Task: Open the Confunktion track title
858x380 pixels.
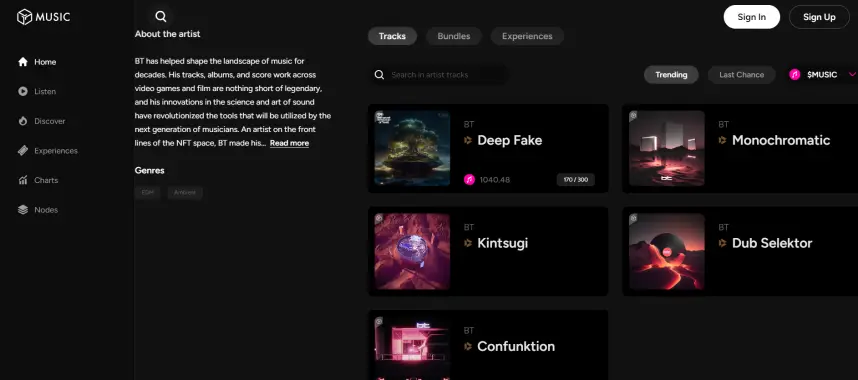Action: click(x=516, y=346)
